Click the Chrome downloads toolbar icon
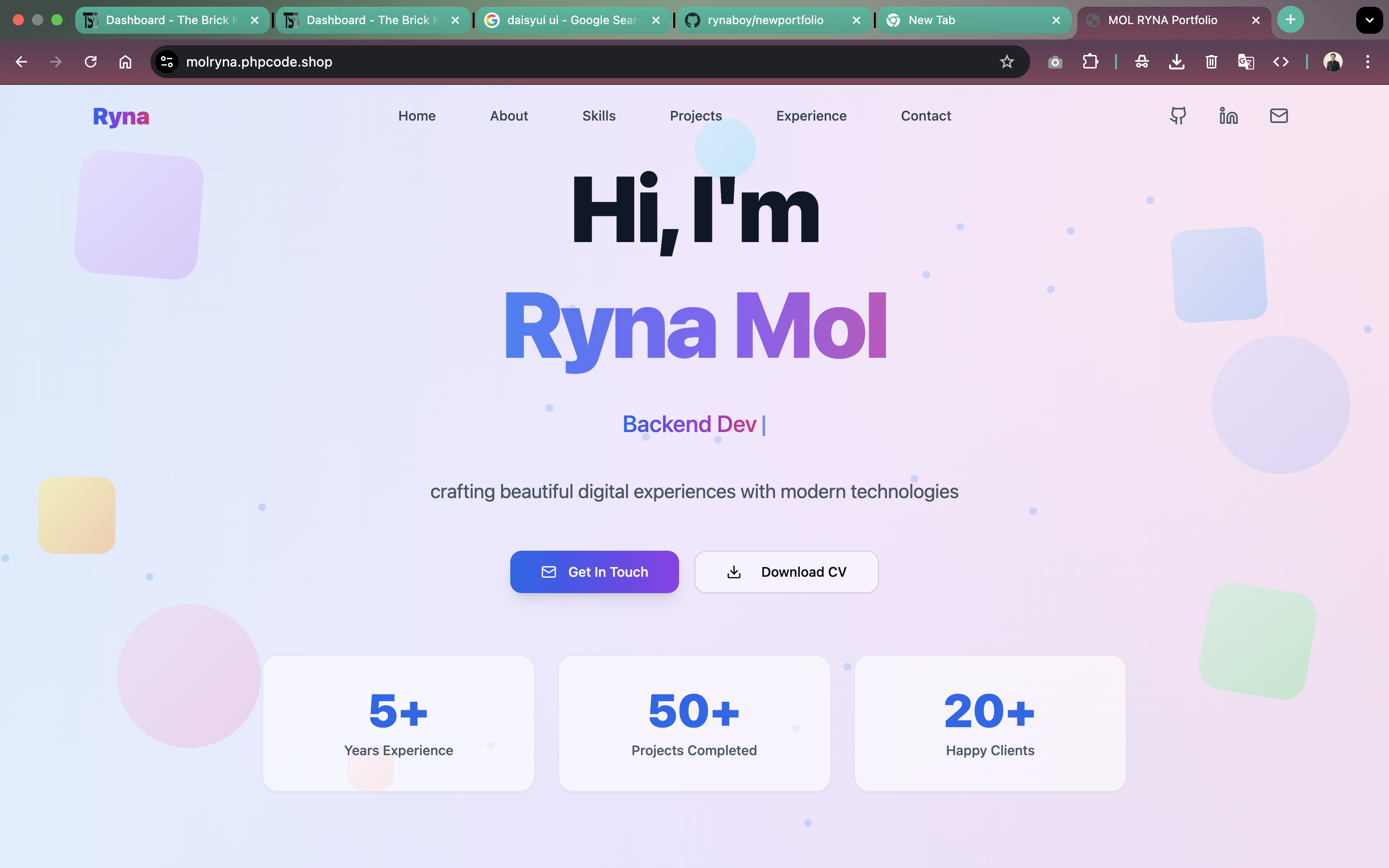Image resolution: width=1389 pixels, height=868 pixels. click(x=1177, y=62)
